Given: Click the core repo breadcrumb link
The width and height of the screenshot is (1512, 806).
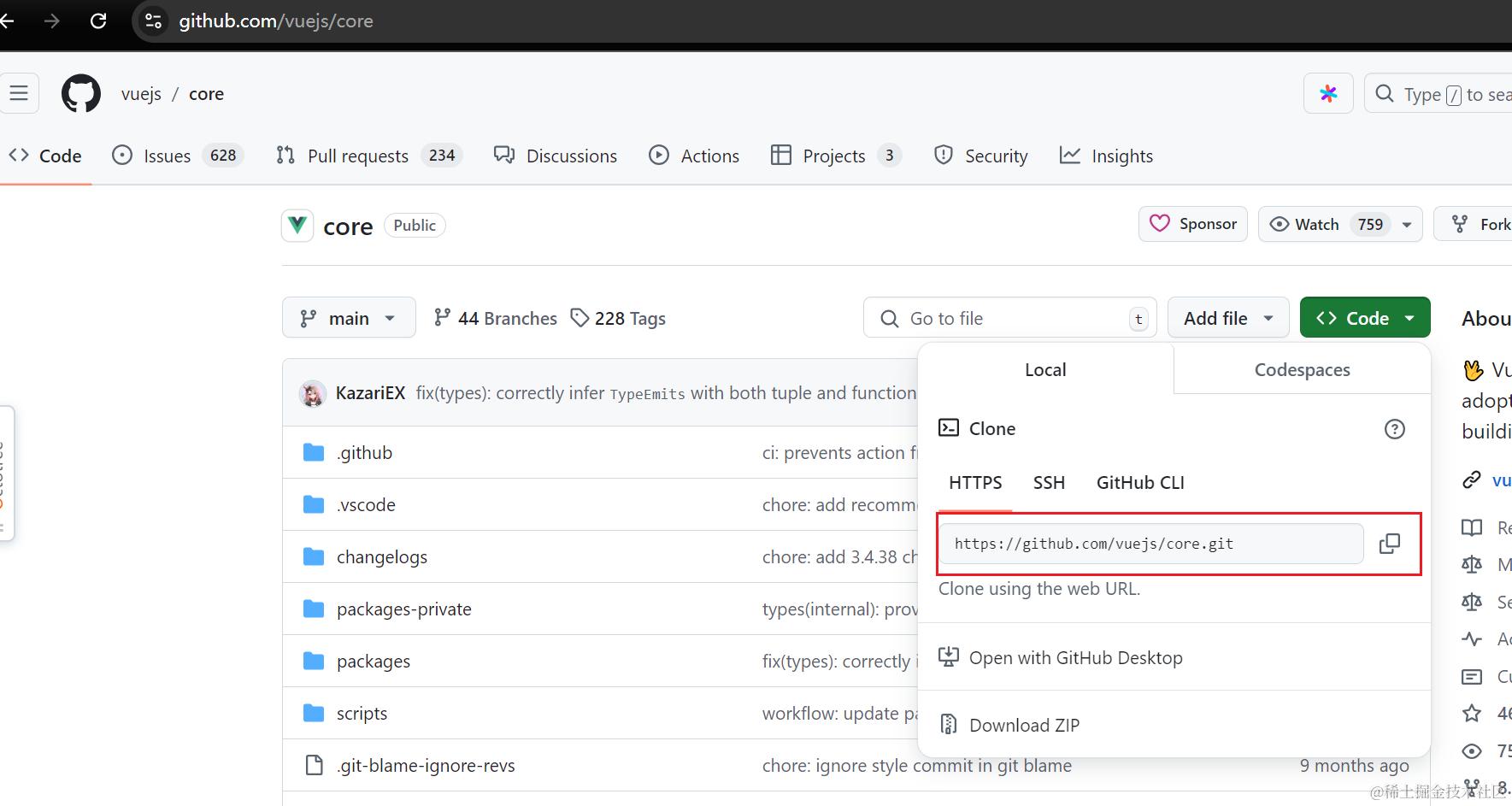Looking at the screenshot, I should 206,93.
